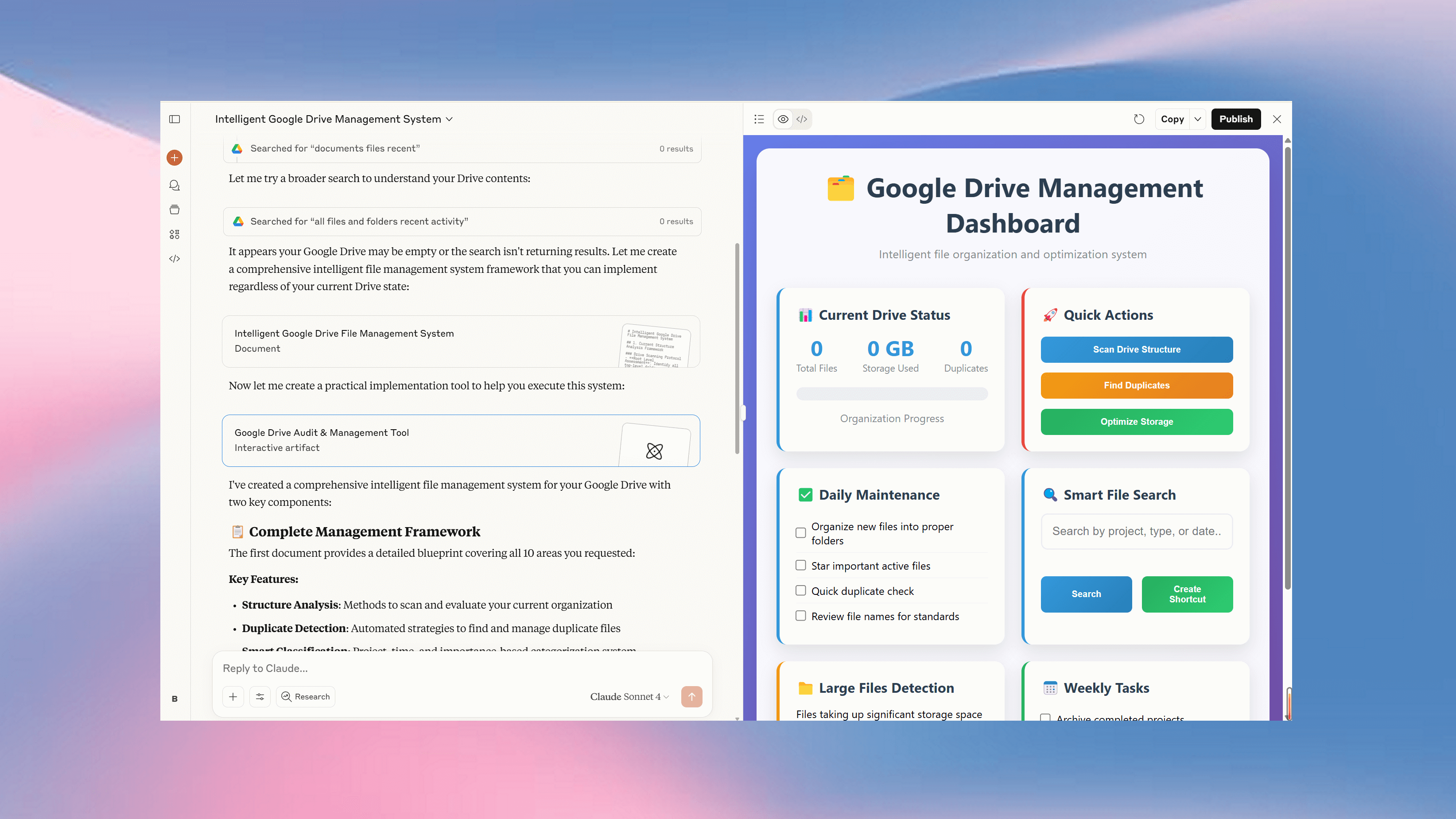Click the green check icon by Daily Maintenance
Image resolution: width=1456 pixels, height=819 pixels.
[805, 495]
